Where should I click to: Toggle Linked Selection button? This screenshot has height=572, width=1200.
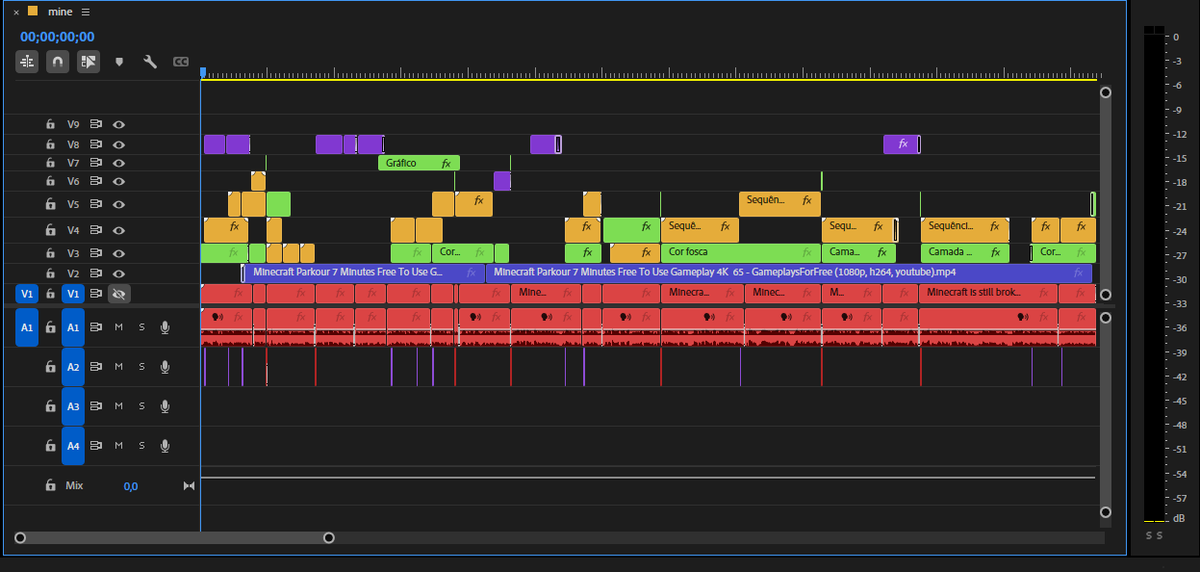88,62
